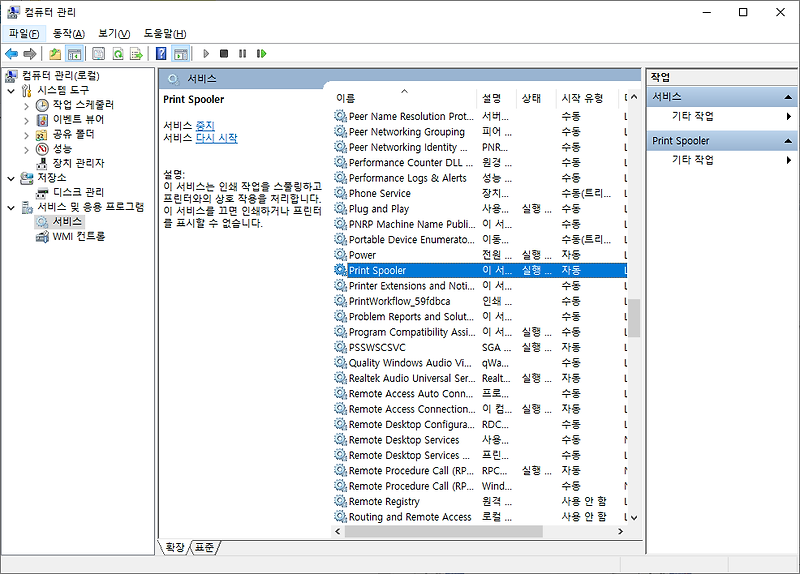Viewport: 800px width, 574px height.
Task: Click the 다시 시작 link
Action: point(216,138)
